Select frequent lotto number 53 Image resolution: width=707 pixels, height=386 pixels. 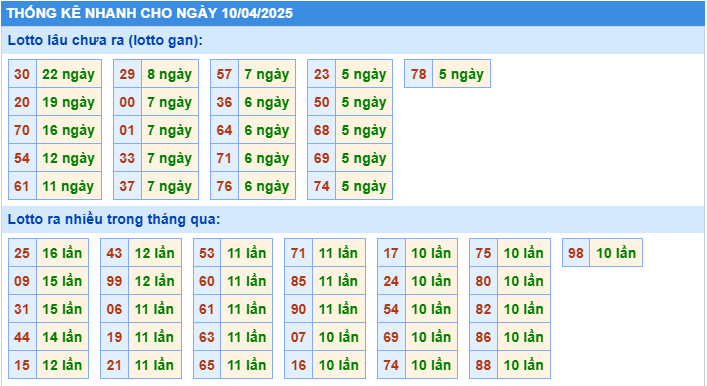(207, 253)
